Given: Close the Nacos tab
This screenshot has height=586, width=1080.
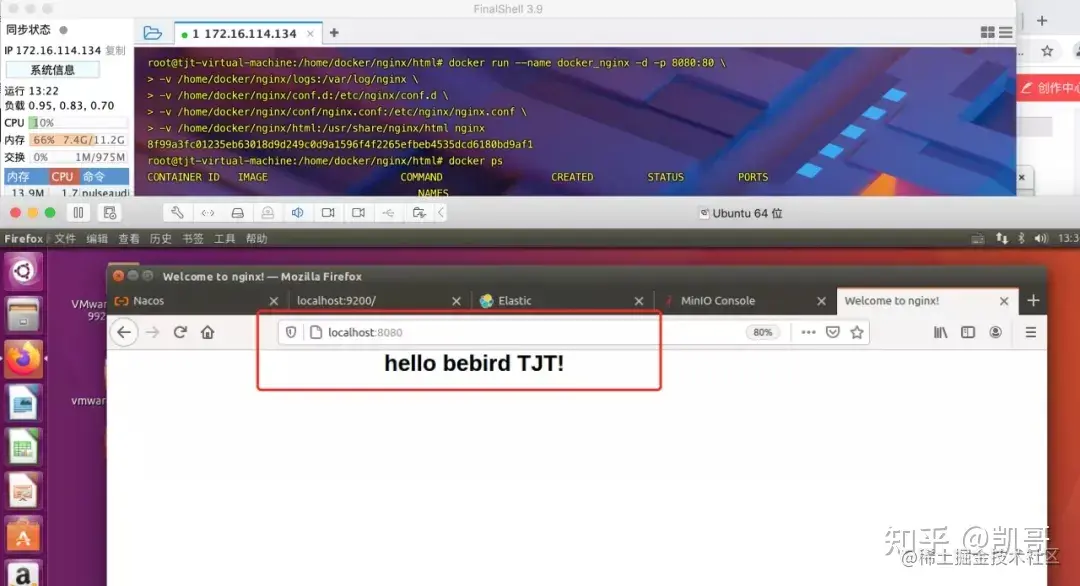Looking at the screenshot, I should 273,301.
